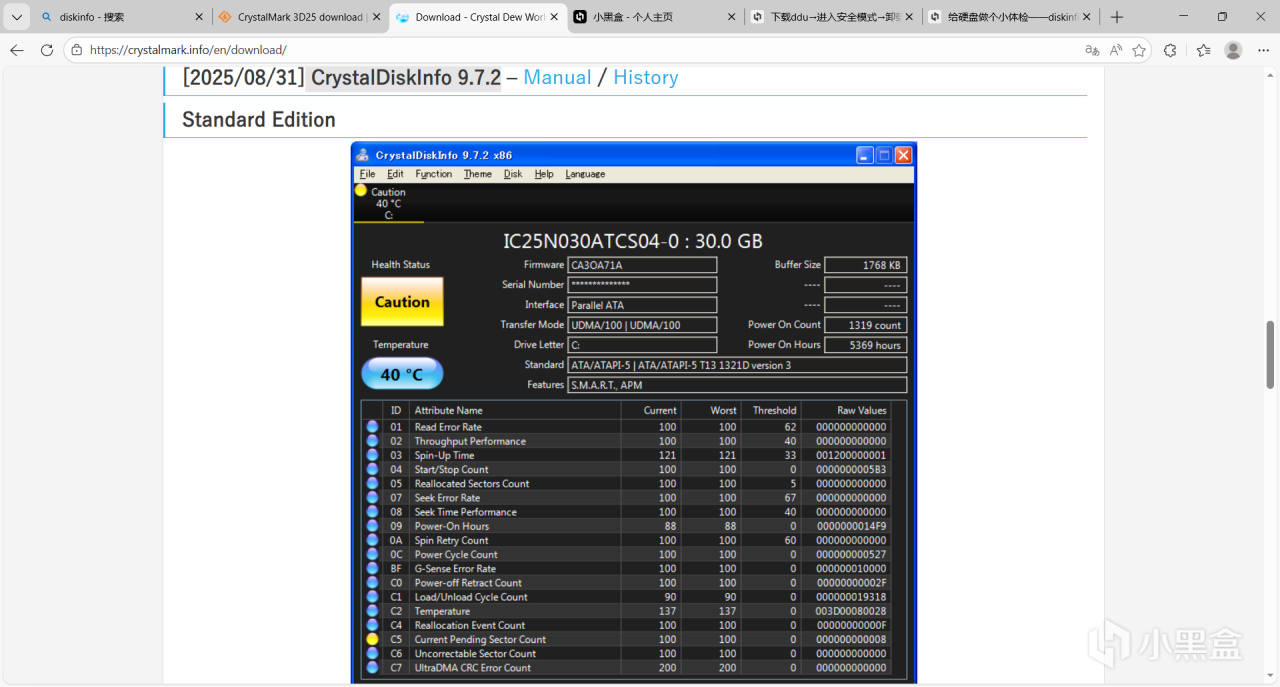View site information lock icon
Image resolution: width=1280 pixels, height=687 pixels.
pyautogui.click(x=77, y=50)
